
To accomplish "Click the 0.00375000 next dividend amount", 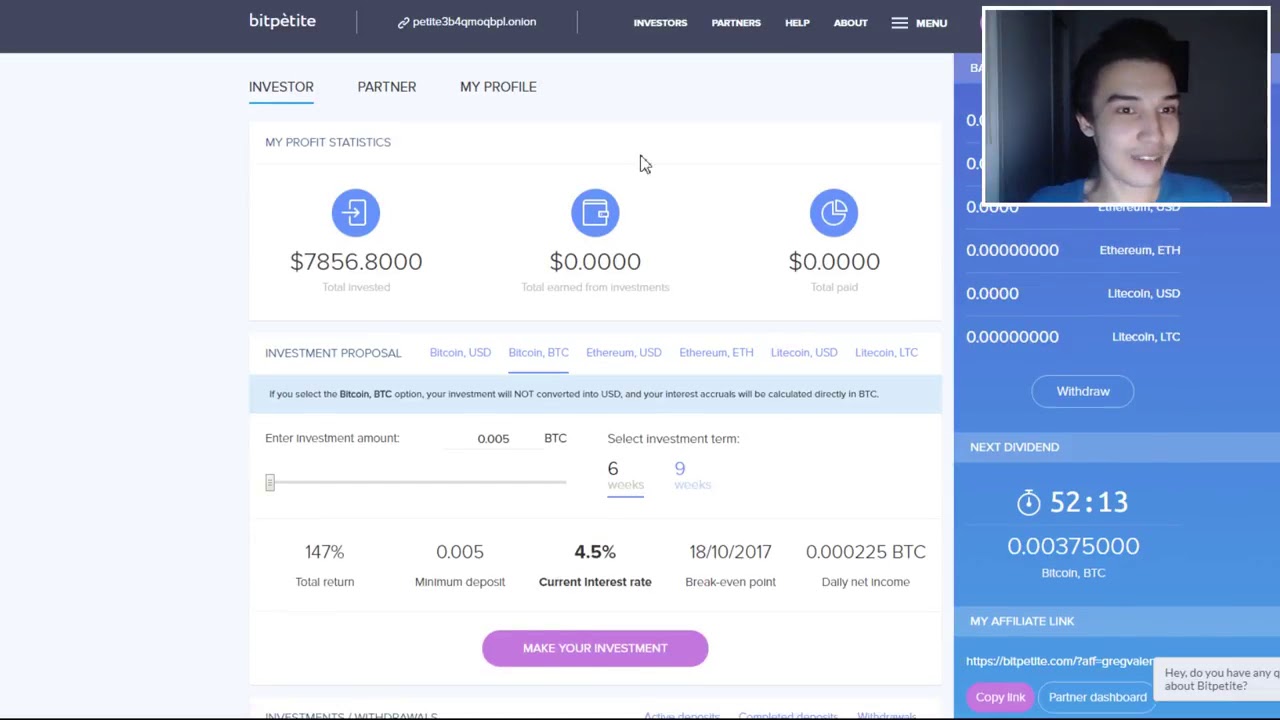I will pos(1073,546).
